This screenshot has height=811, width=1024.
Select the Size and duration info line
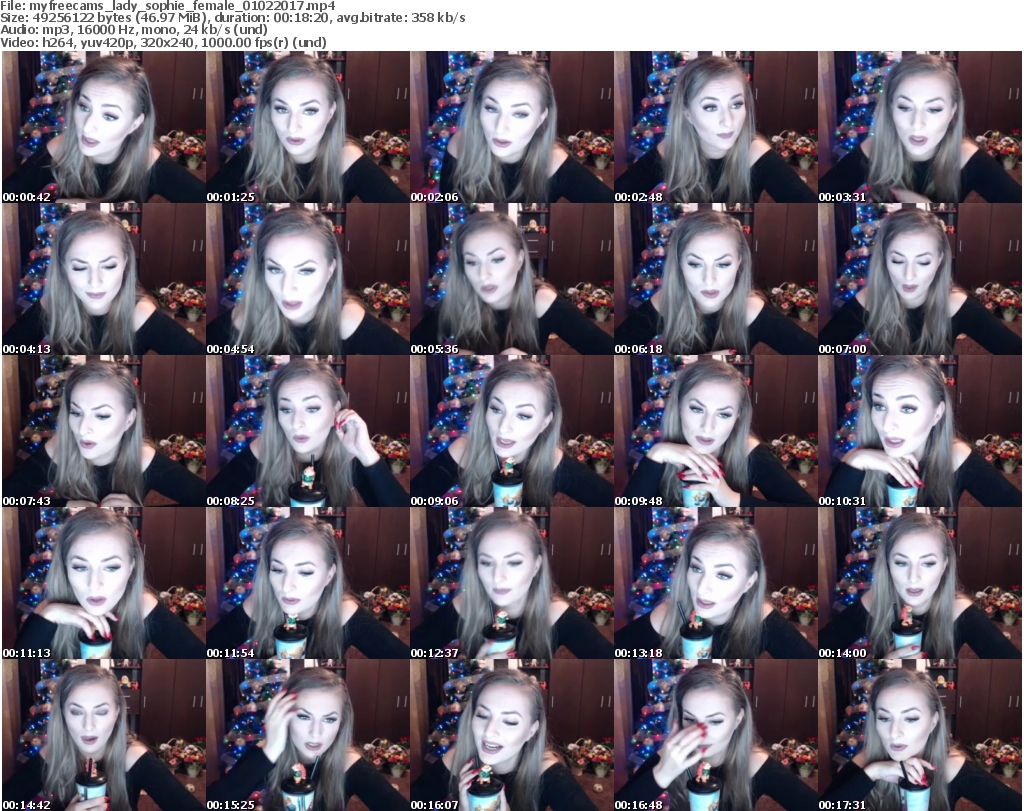click(233, 18)
